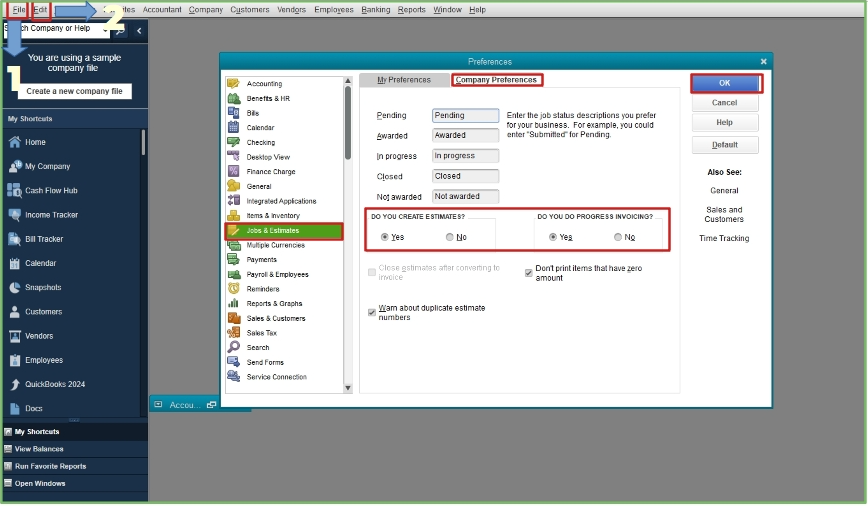Open Sales and Customers under Also See
This screenshot has width=868, height=506.
[x=724, y=214]
